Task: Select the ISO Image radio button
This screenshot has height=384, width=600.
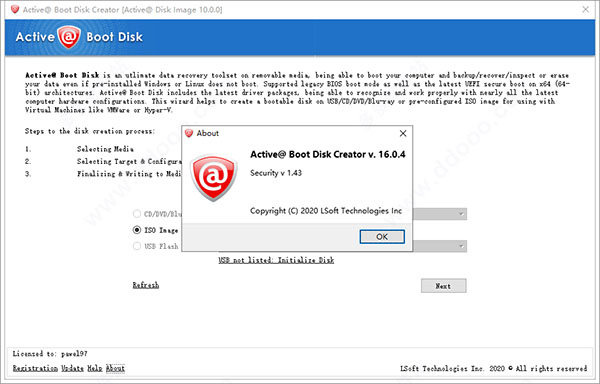Action: tap(137, 230)
